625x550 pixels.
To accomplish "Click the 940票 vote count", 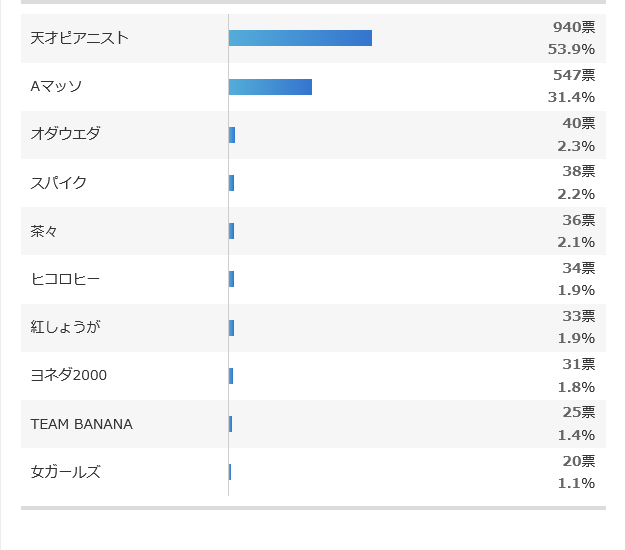I will coord(574,27).
